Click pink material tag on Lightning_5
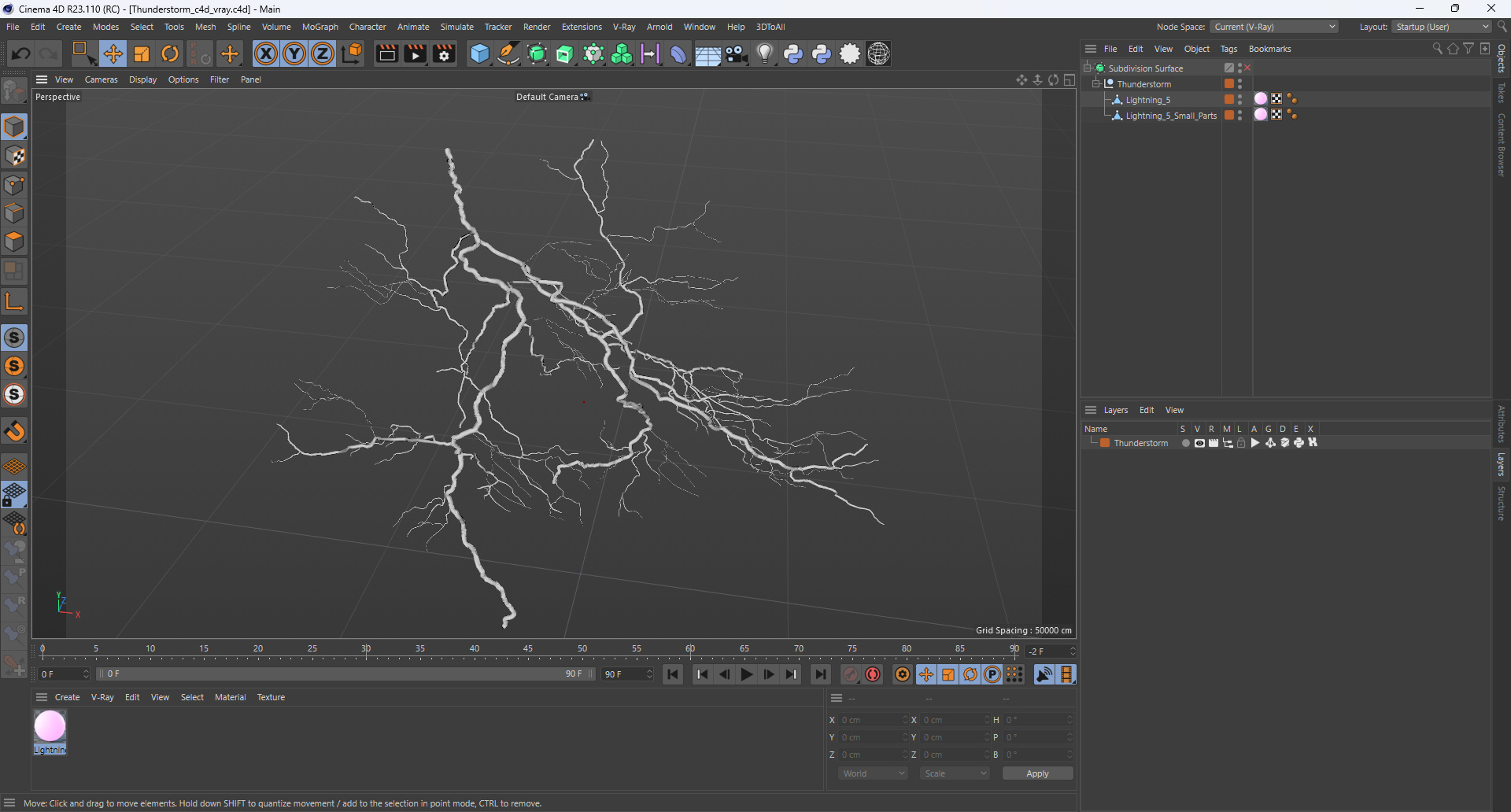Image resolution: width=1511 pixels, height=812 pixels. [x=1261, y=99]
